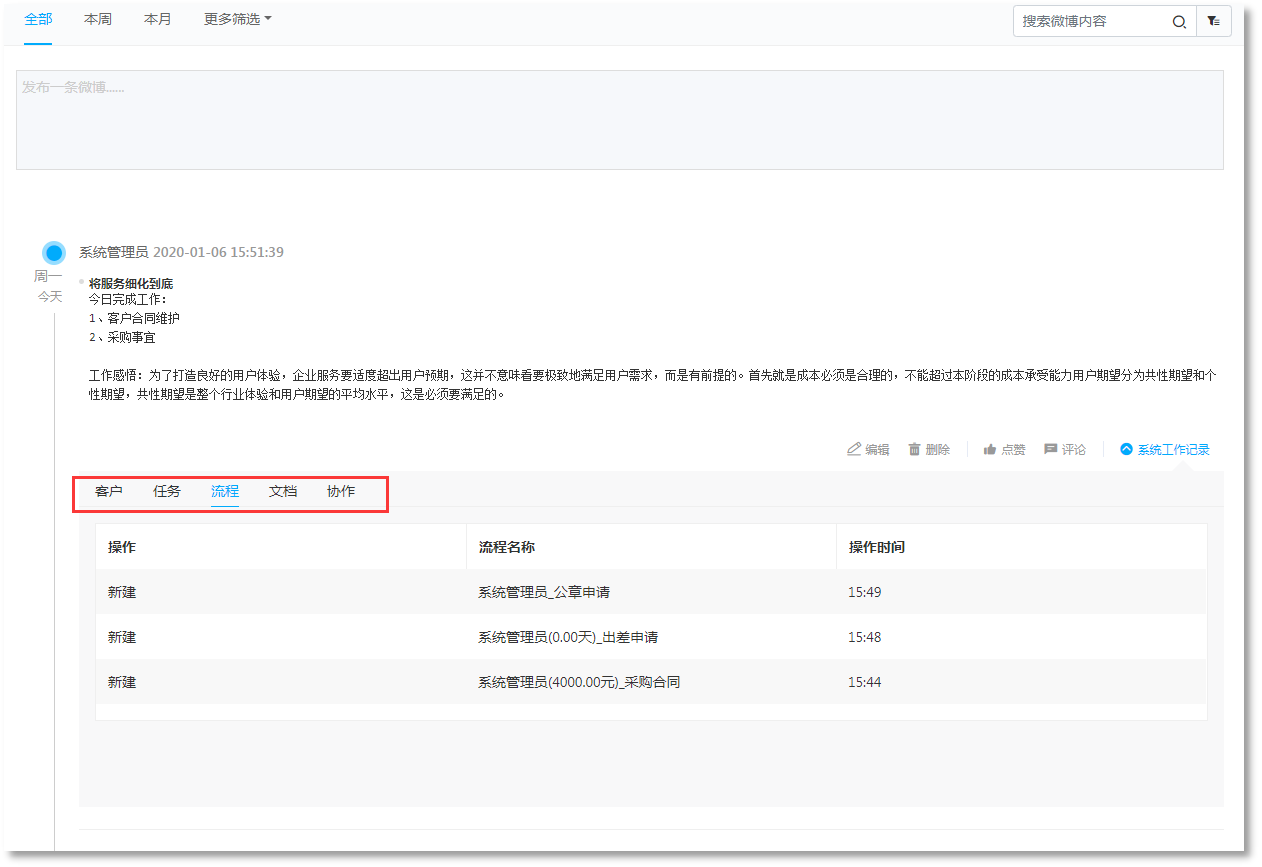Click the pencil edit icon
This screenshot has width=1262, height=867.
click(x=854, y=449)
